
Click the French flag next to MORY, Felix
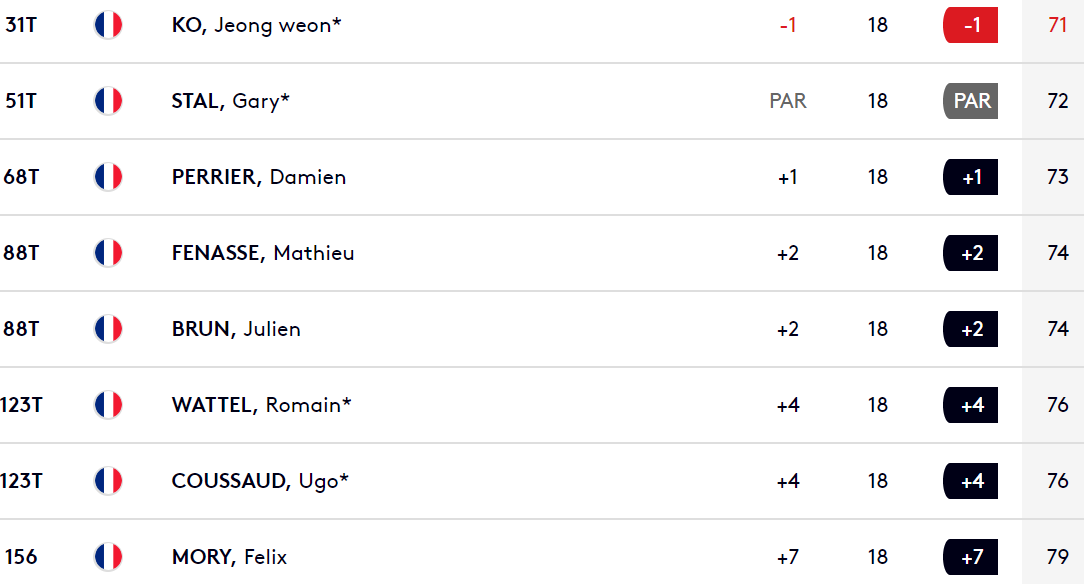point(108,557)
